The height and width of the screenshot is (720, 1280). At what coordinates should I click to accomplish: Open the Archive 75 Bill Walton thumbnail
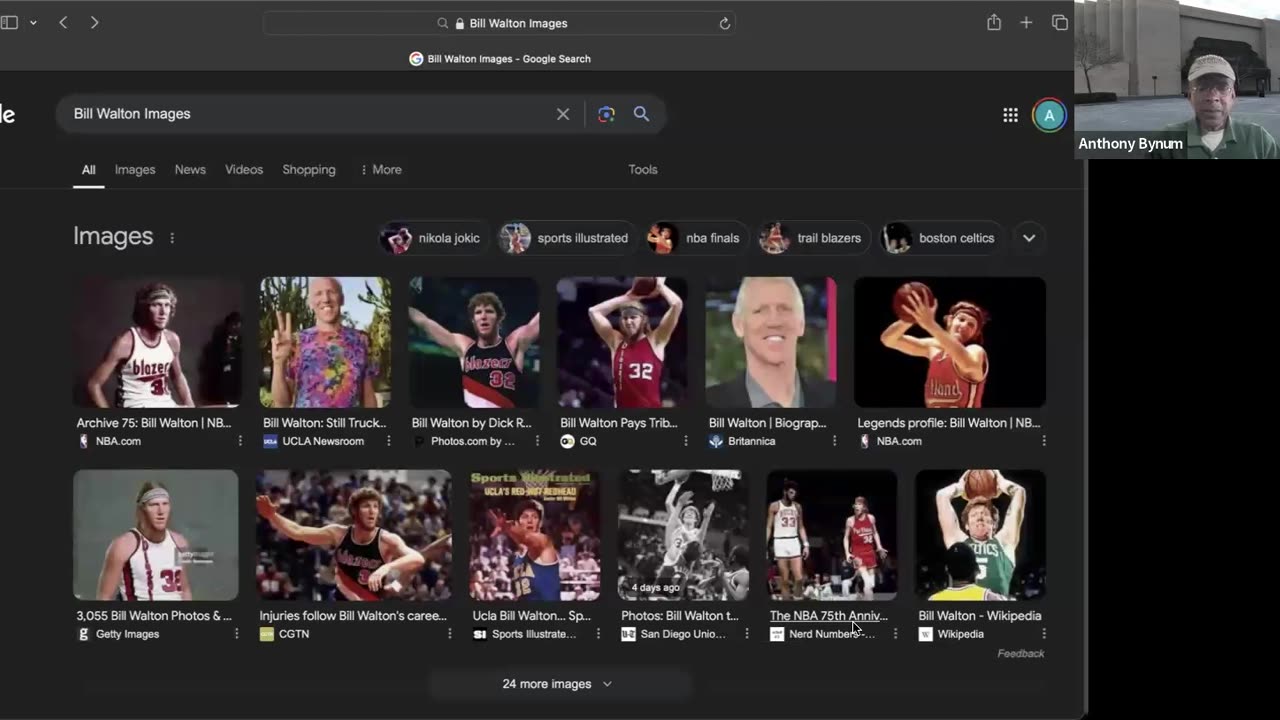coord(157,342)
